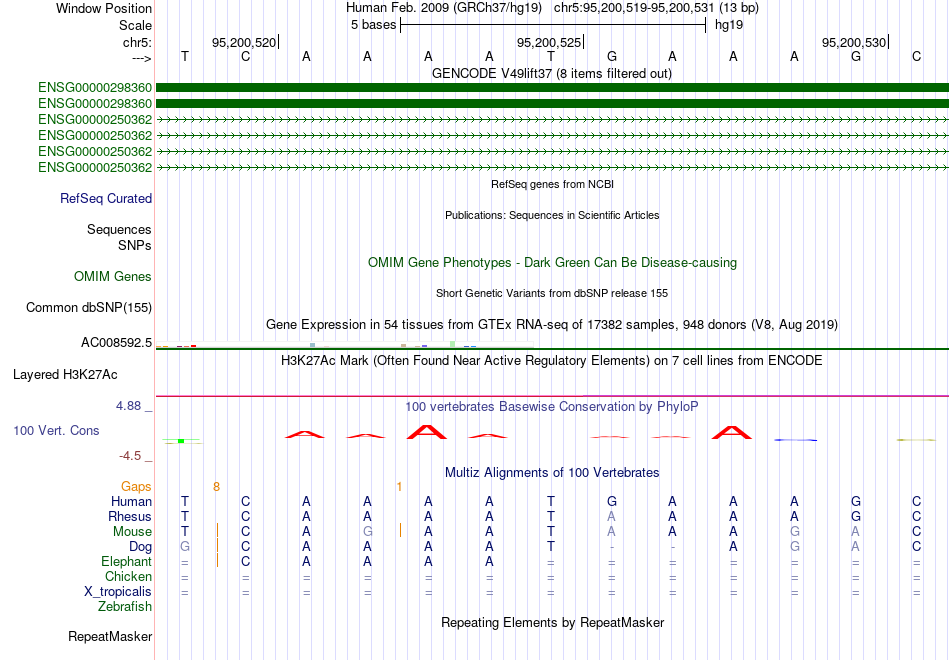Click first ENSG00000298360 gene label
The image size is (950, 660).
point(95,88)
